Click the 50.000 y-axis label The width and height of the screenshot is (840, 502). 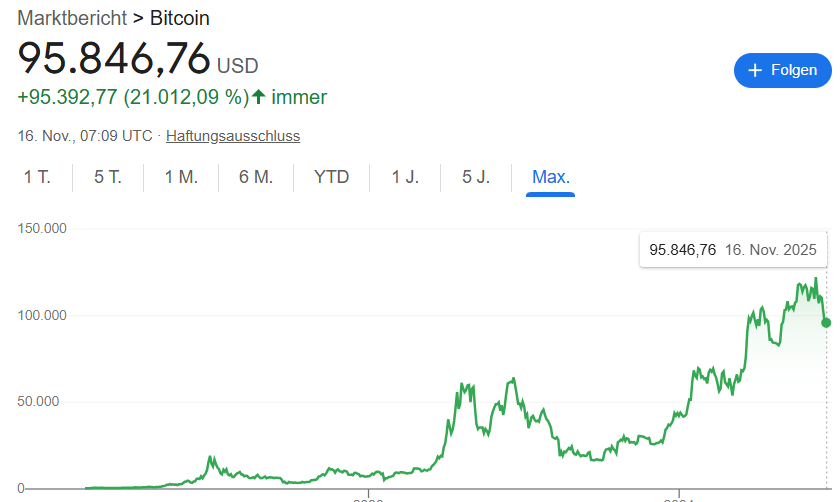[x=38, y=401]
